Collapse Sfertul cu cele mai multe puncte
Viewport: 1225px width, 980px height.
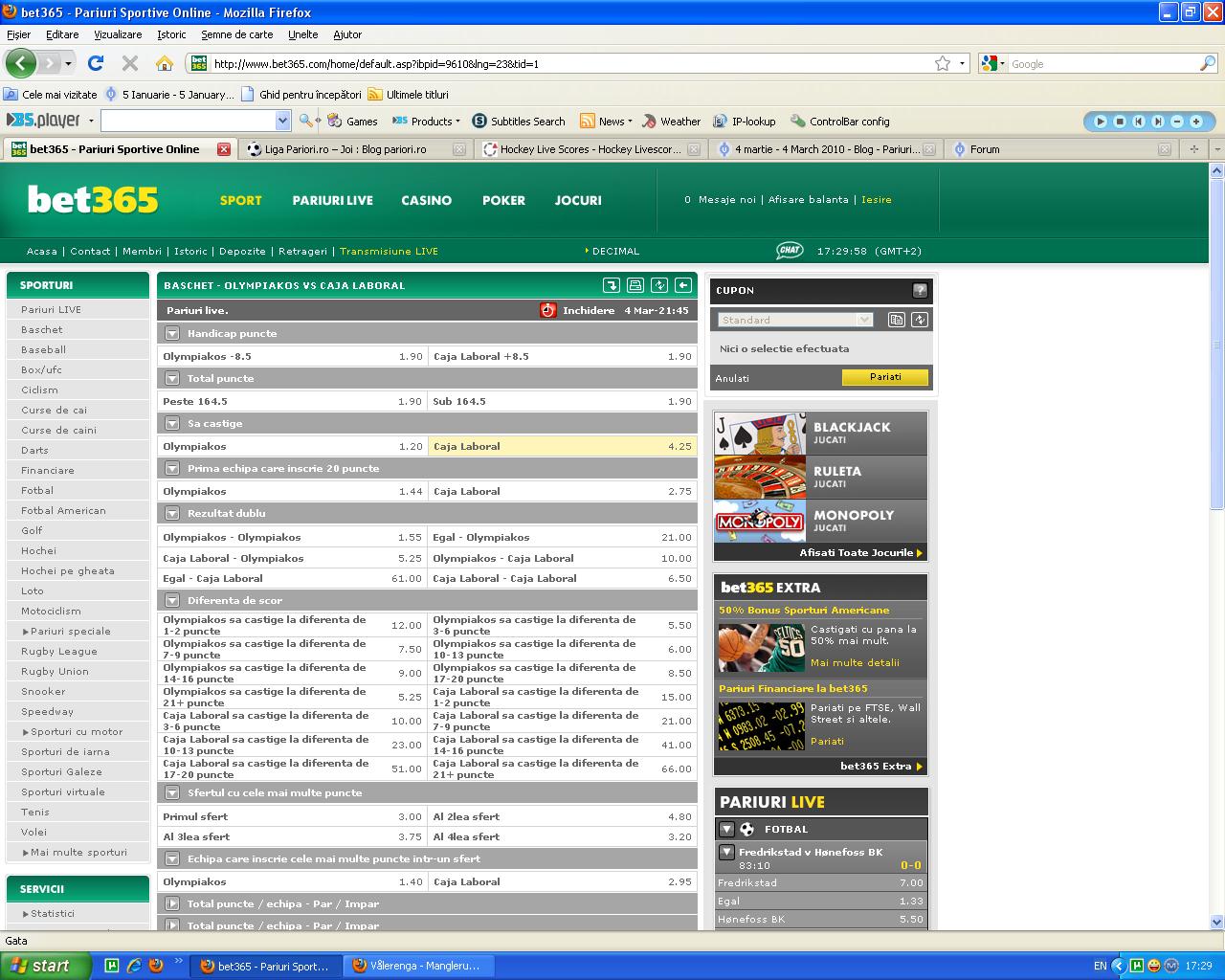pos(172,792)
